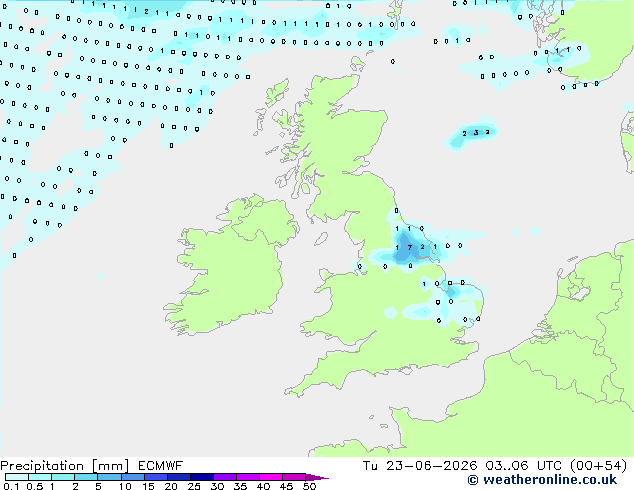
Task: Click the 1–2 mm legend color box
Action: click(63, 477)
